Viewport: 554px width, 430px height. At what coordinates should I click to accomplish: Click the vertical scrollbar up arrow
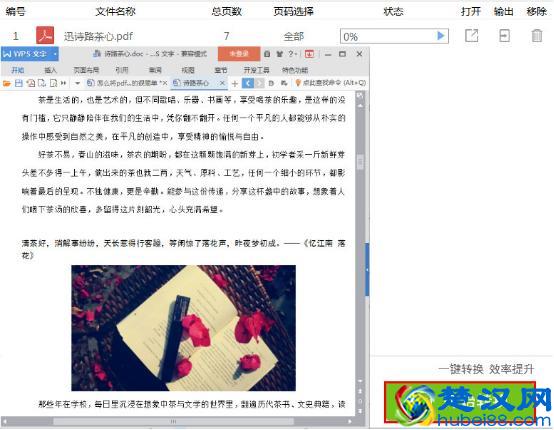pyautogui.click(x=360, y=105)
